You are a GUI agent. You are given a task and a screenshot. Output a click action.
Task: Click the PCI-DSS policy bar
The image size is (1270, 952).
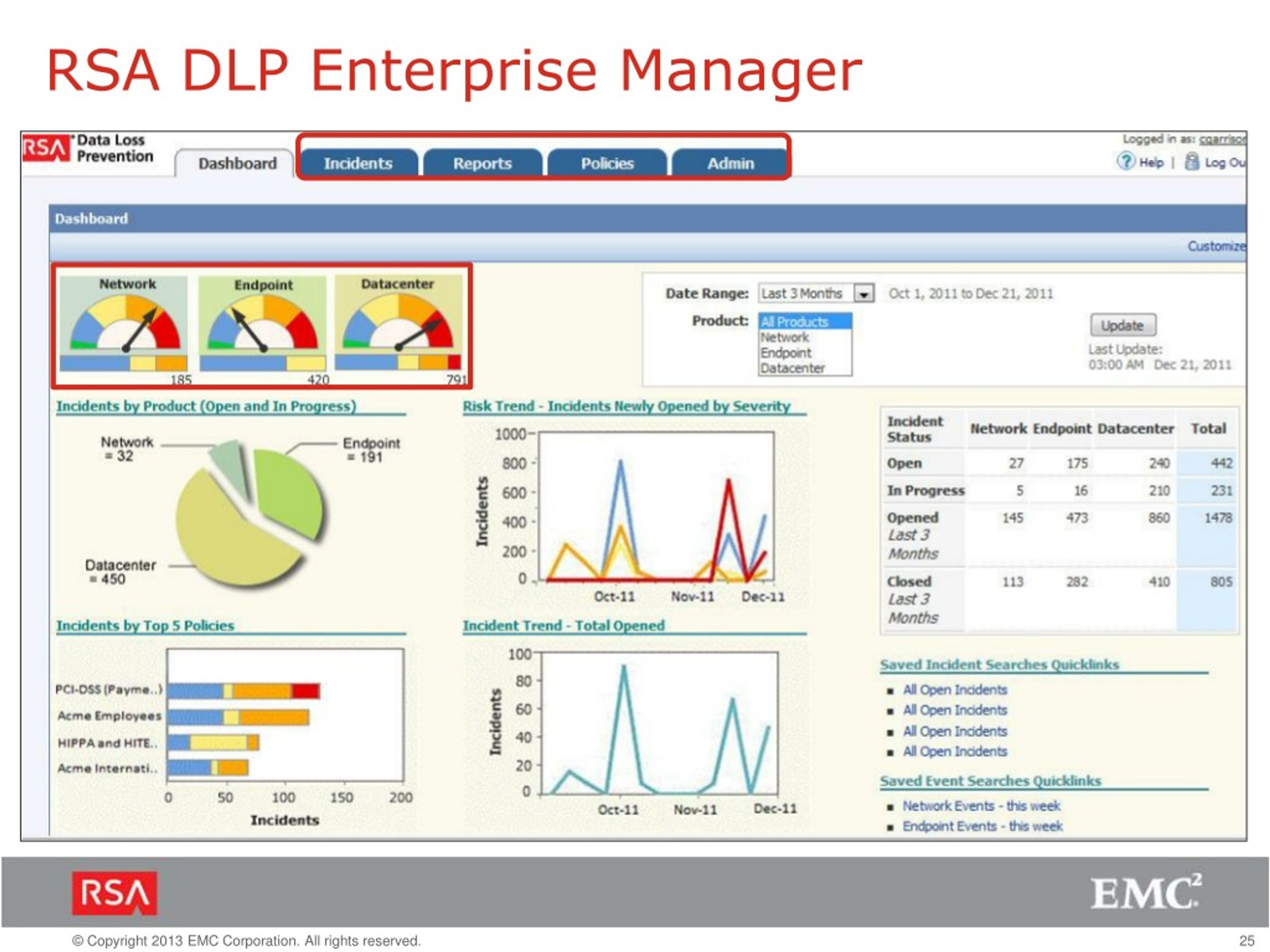pyautogui.click(x=244, y=691)
